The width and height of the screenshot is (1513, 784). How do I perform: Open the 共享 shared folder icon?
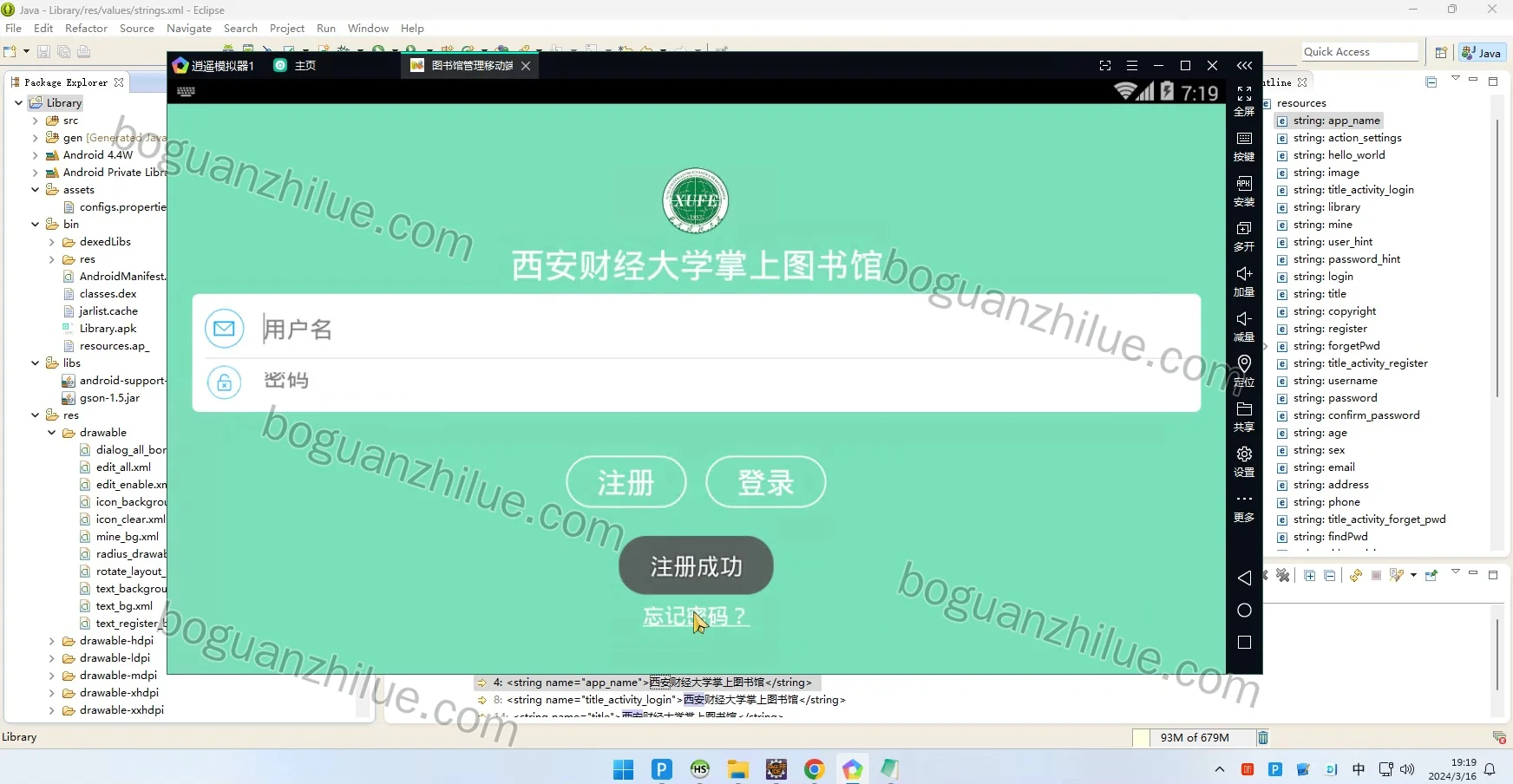click(1244, 409)
